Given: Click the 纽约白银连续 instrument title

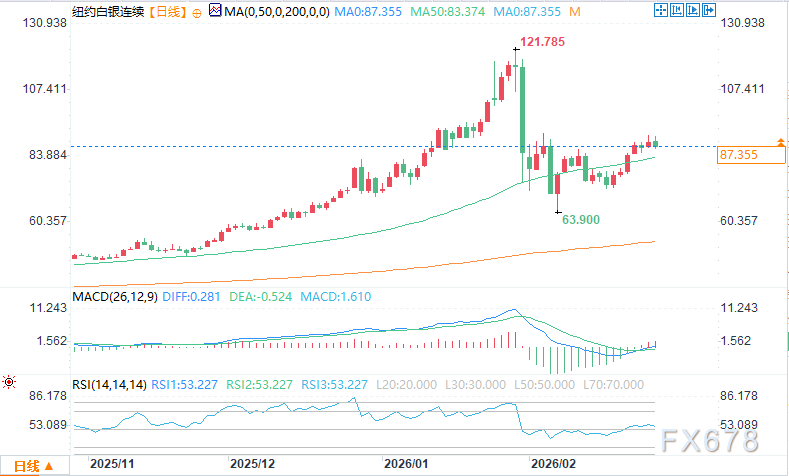Looking at the screenshot, I should (109, 12).
